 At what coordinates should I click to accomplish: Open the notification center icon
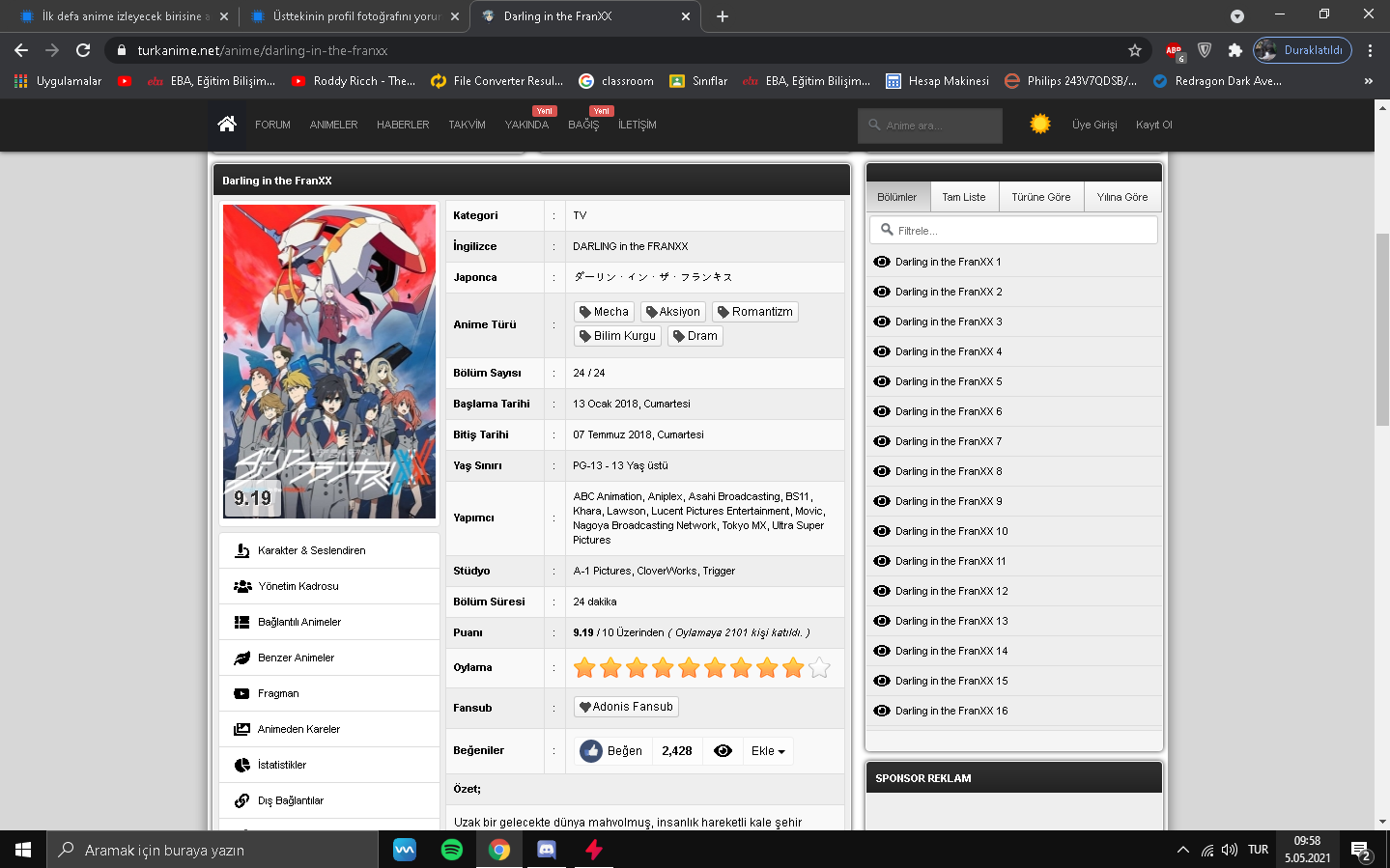tap(1361, 851)
